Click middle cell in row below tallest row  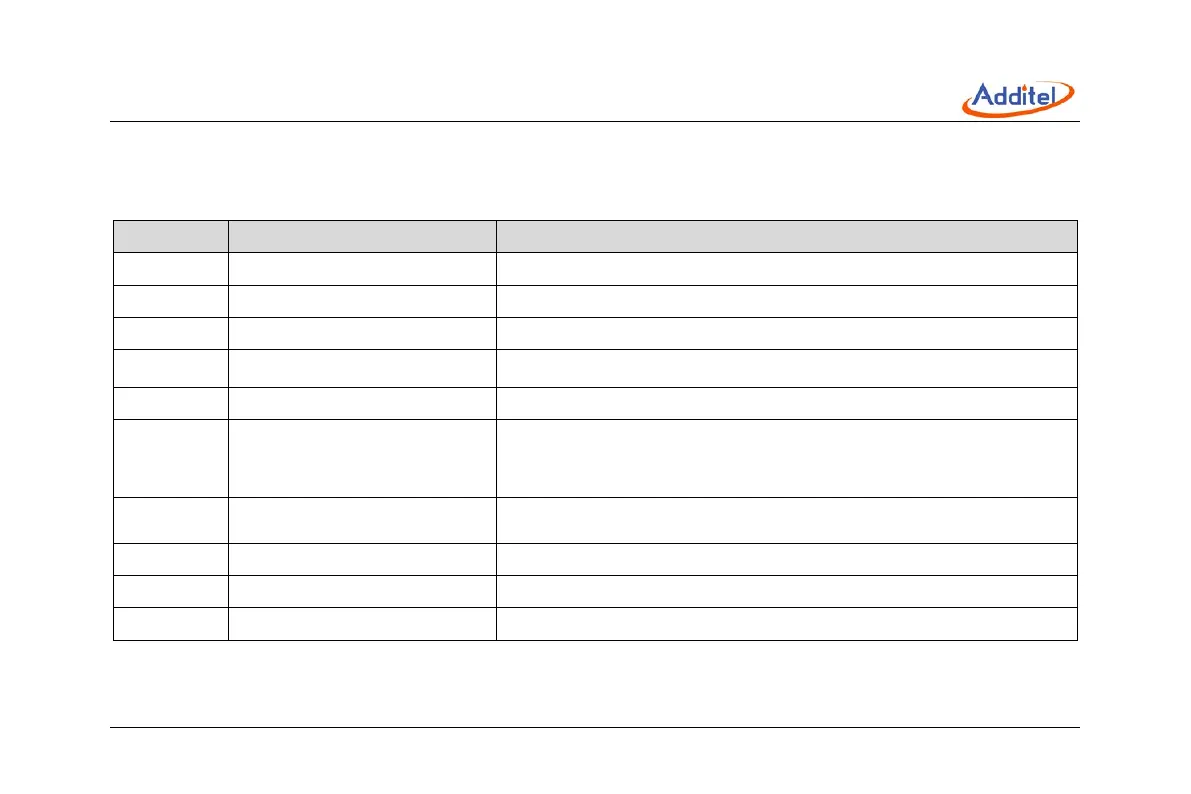pyautogui.click(x=362, y=520)
